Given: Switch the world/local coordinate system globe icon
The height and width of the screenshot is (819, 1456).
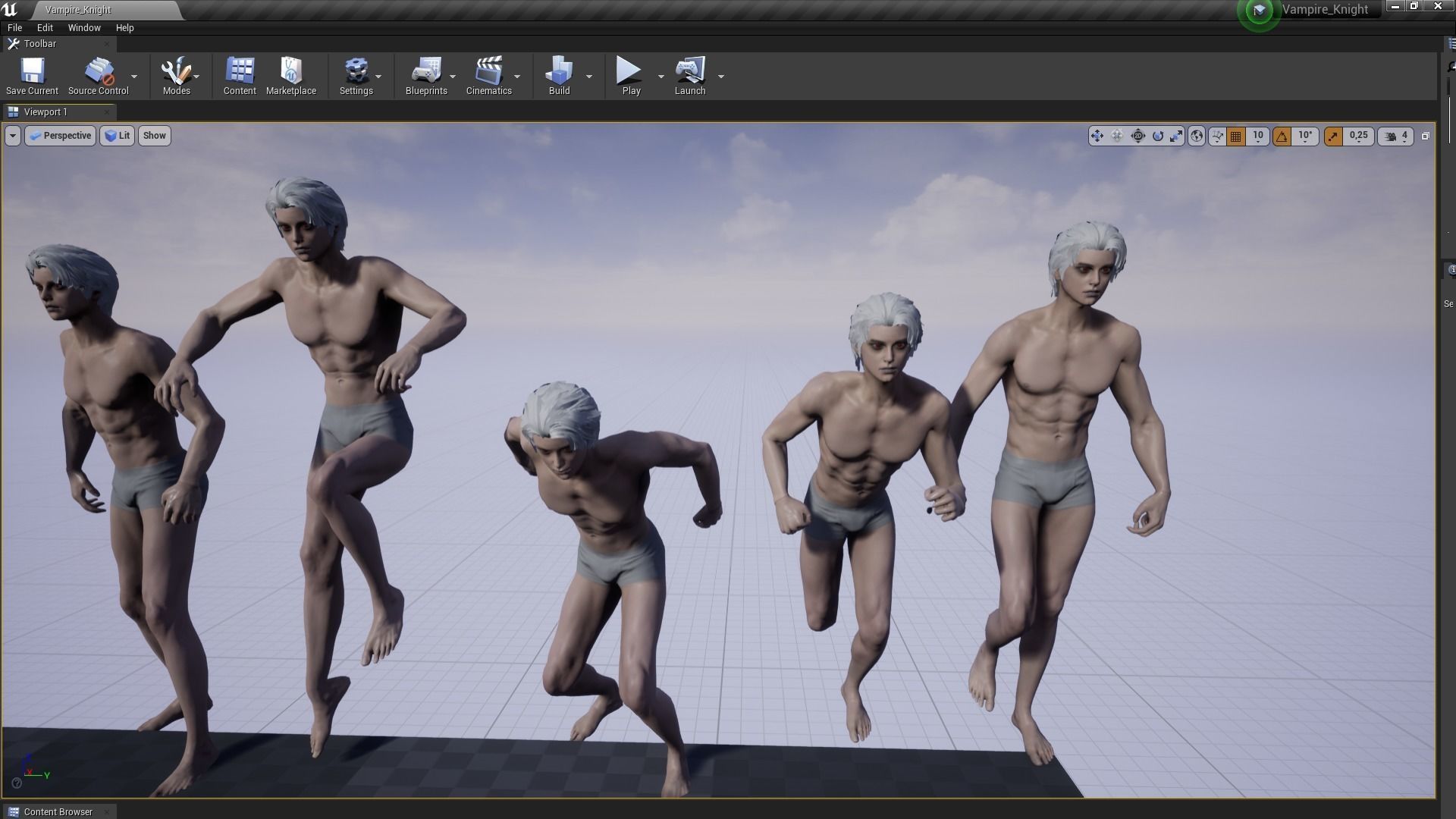Looking at the screenshot, I should [x=1197, y=136].
